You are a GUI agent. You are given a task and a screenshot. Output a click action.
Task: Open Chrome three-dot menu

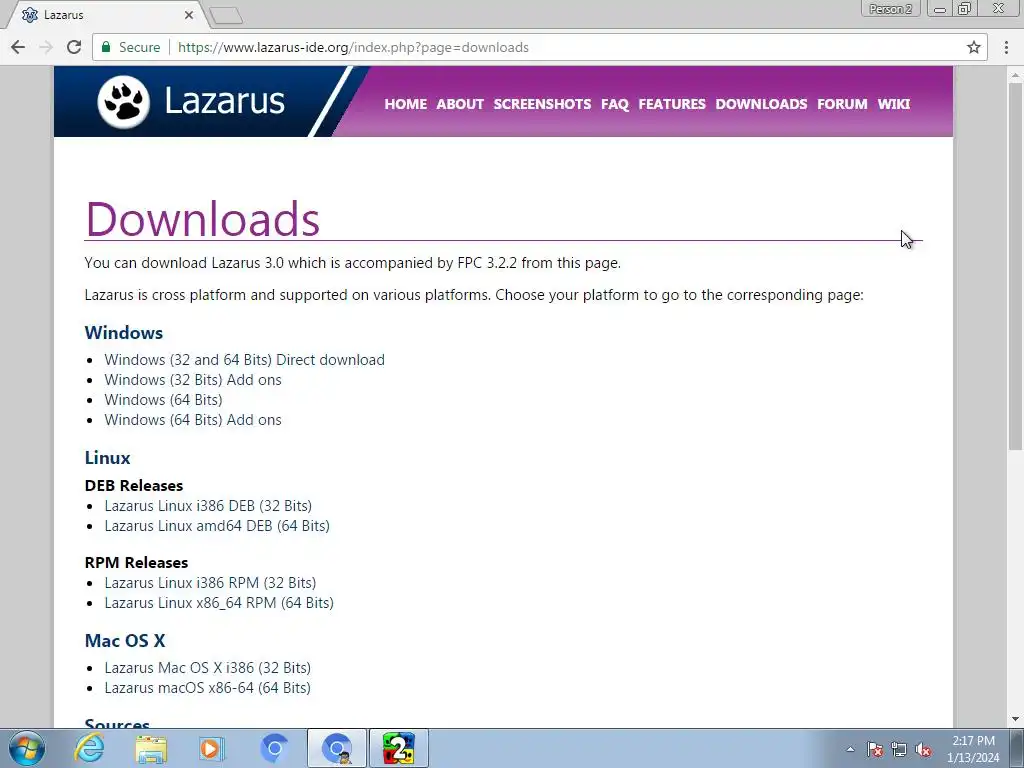point(1006,47)
